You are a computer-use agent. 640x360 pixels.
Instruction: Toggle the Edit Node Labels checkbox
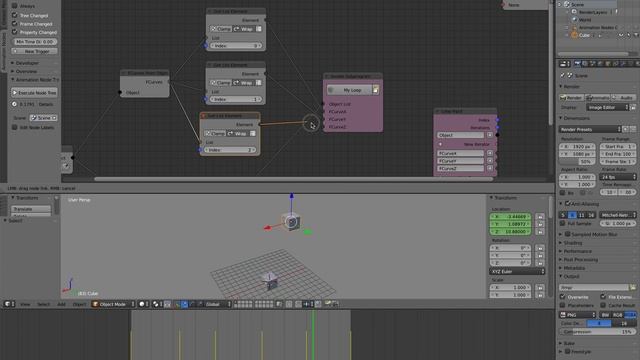pos(15,127)
